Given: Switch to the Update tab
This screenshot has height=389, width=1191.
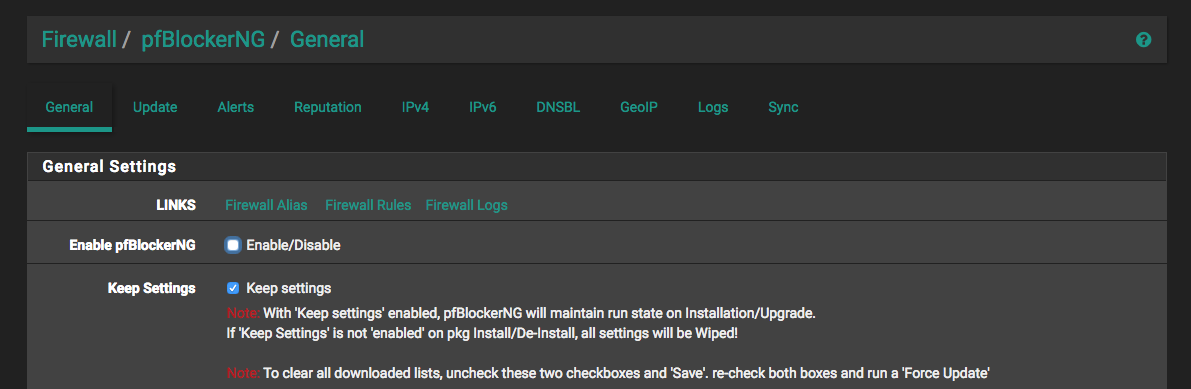Looking at the screenshot, I should coord(155,107).
